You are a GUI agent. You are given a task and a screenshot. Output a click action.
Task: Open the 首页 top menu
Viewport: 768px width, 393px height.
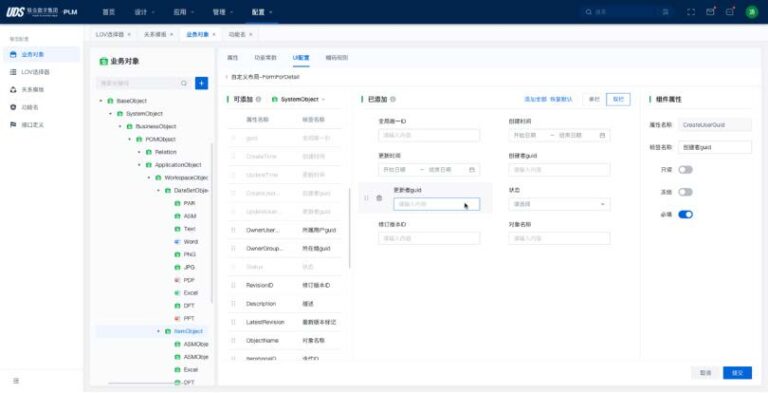pyautogui.click(x=109, y=12)
